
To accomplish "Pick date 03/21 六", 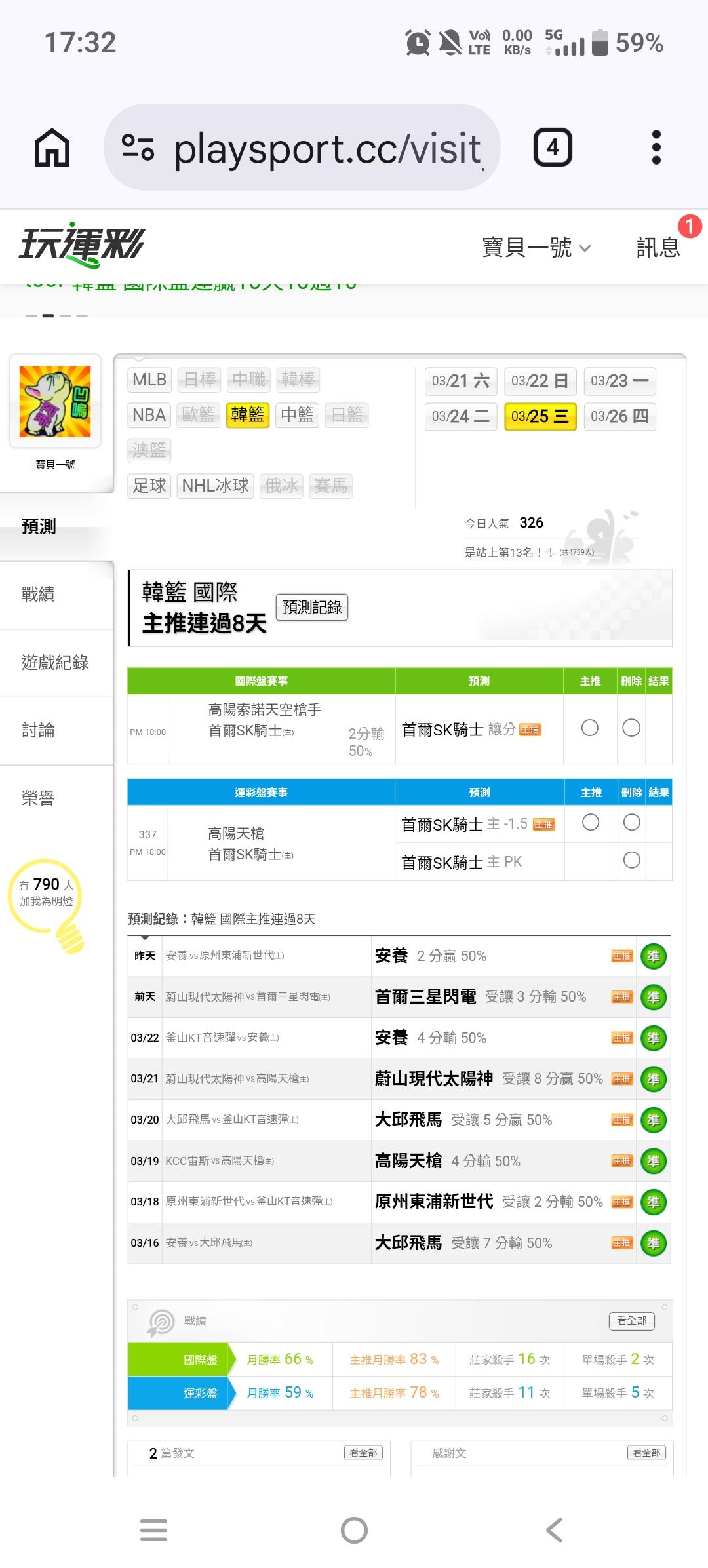I will click(461, 381).
